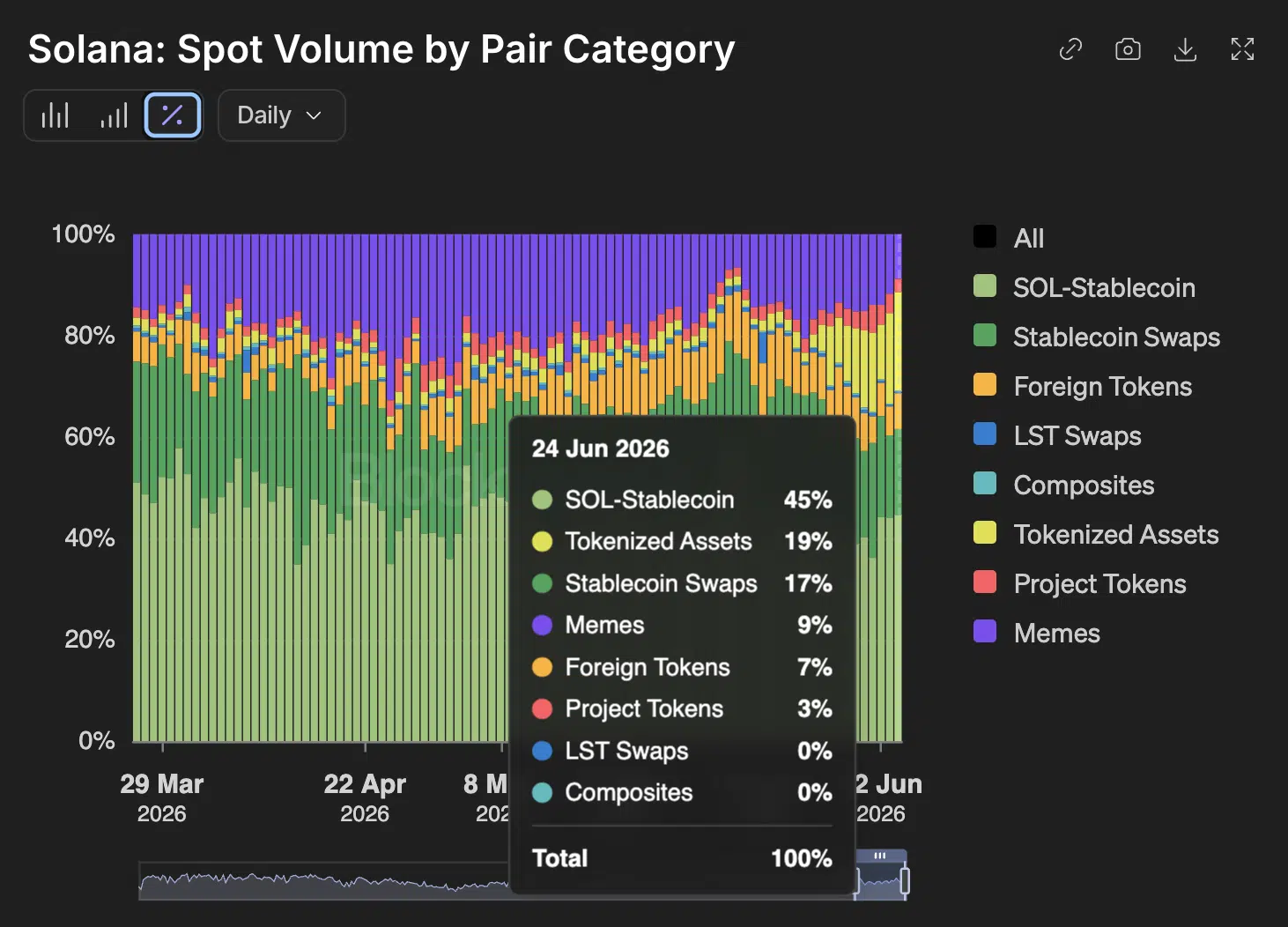Copy the chart link via chain icon
This screenshot has width=1288, height=927.
[1070, 49]
